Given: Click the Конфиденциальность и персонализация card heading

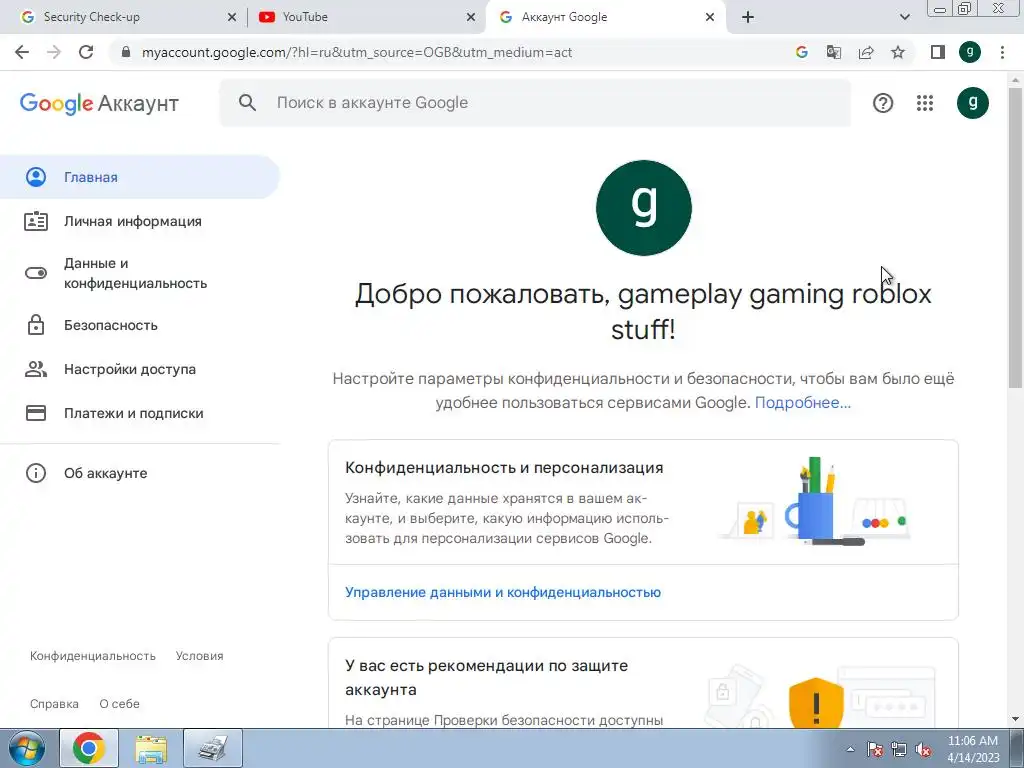Looking at the screenshot, I should (x=504, y=468).
